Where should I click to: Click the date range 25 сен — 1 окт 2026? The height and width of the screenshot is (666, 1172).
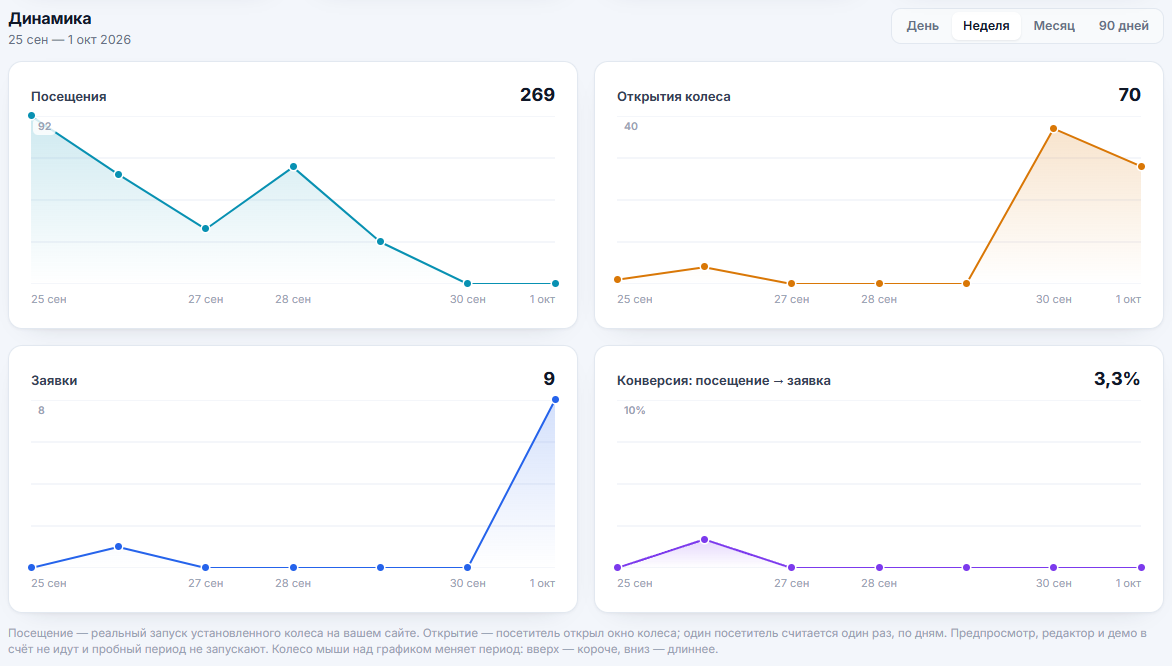pyautogui.click(x=70, y=40)
